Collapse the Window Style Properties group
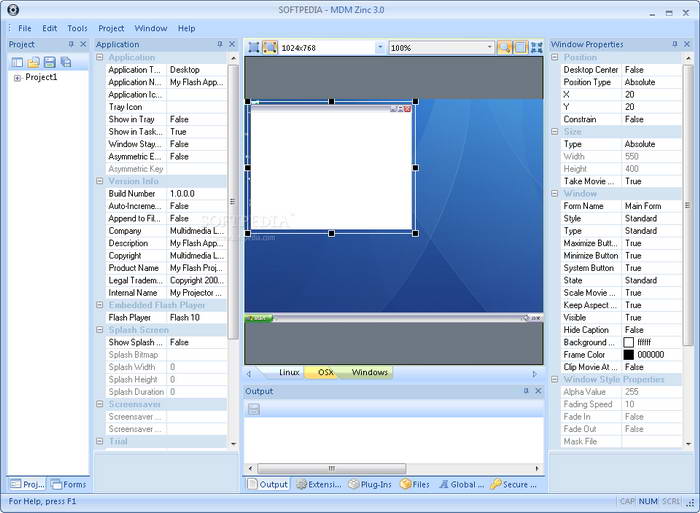The width and height of the screenshot is (700, 513). [x=555, y=379]
